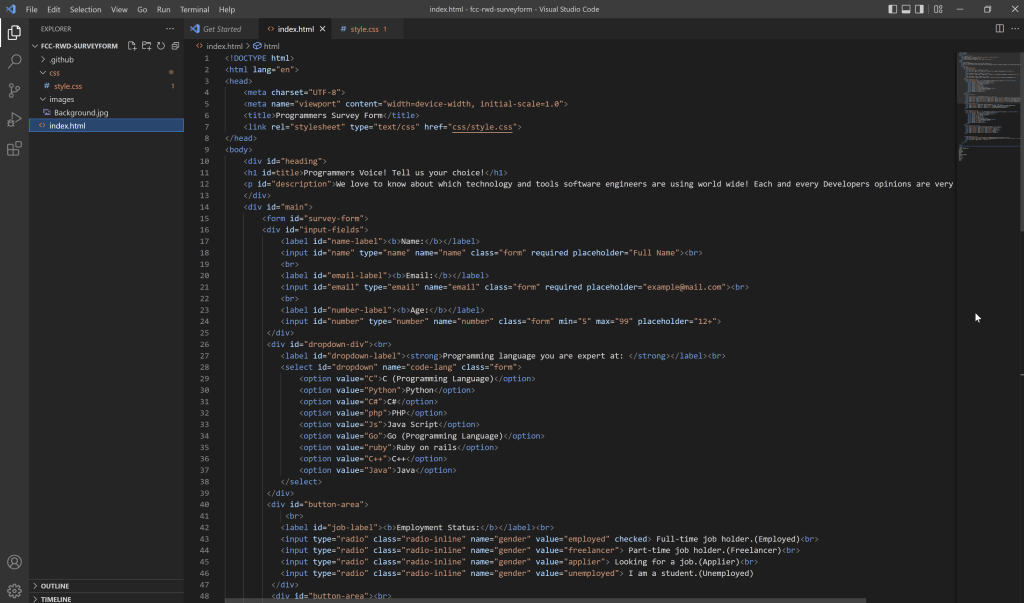Viewport: 1024px width, 603px height.
Task: Open the Extensions view
Action: point(14,149)
